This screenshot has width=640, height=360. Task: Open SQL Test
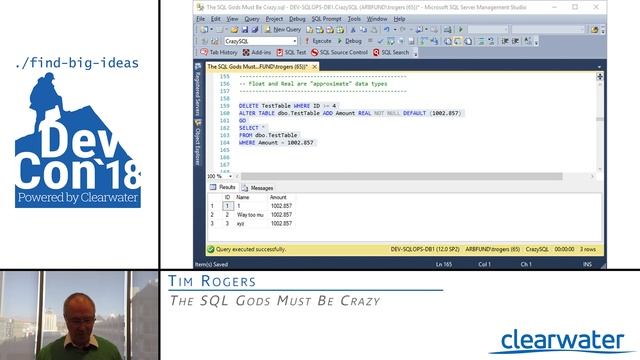tap(291, 52)
